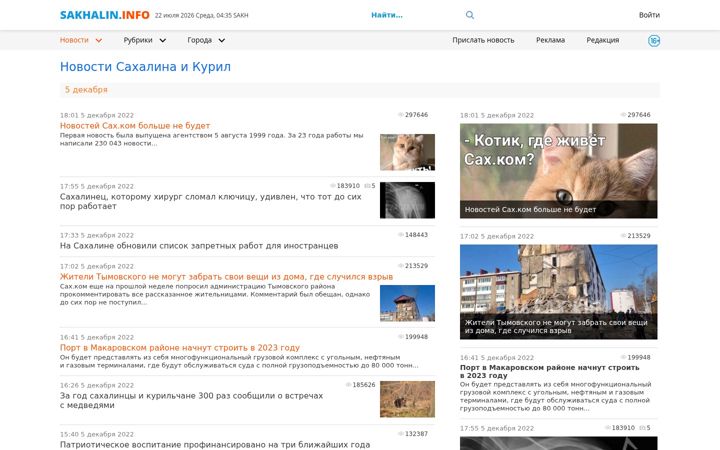
Task: Open the X-ray thumbnail image
Action: 407,200
